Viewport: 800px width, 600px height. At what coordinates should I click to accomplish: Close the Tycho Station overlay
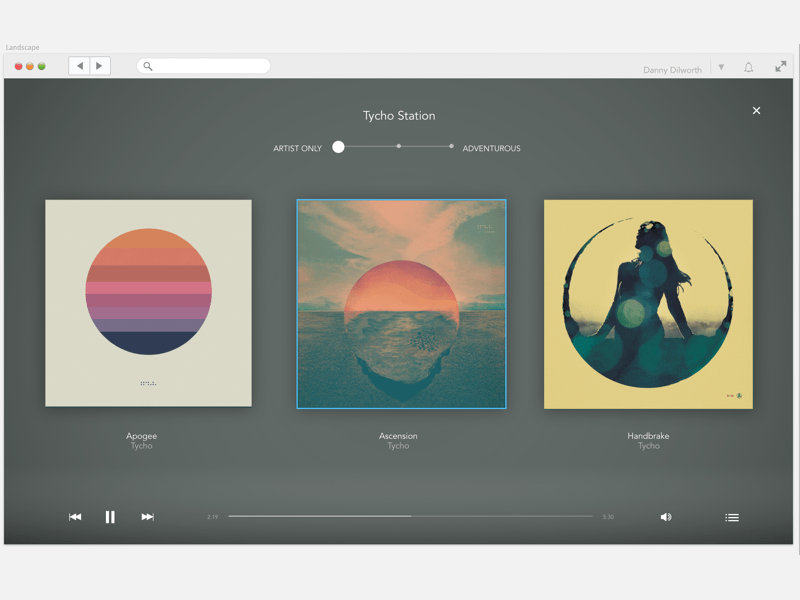coord(757,110)
